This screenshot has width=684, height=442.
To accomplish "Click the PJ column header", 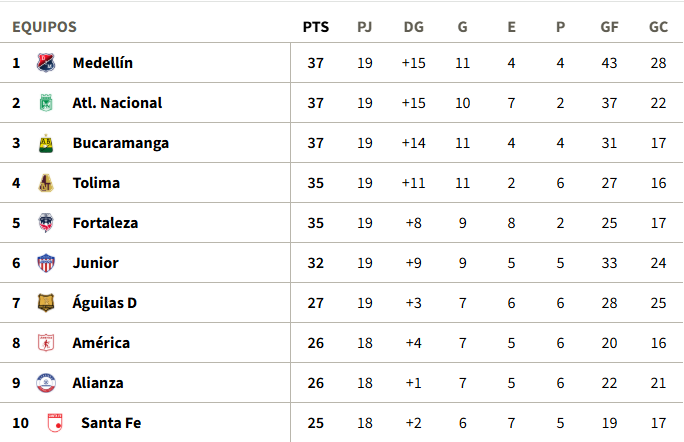I will tap(365, 27).
